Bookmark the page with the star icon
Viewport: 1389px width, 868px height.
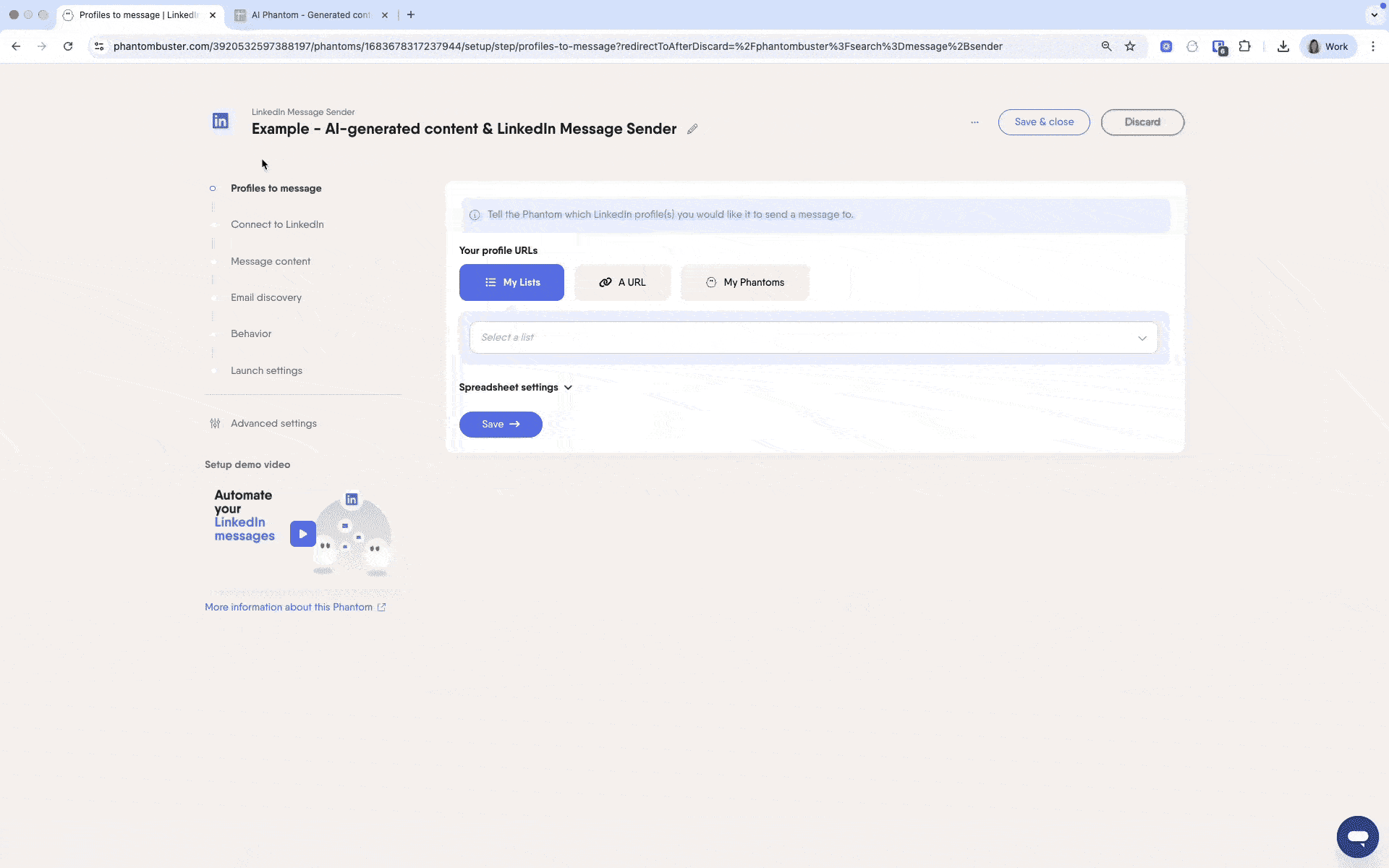click(1130, 46)
